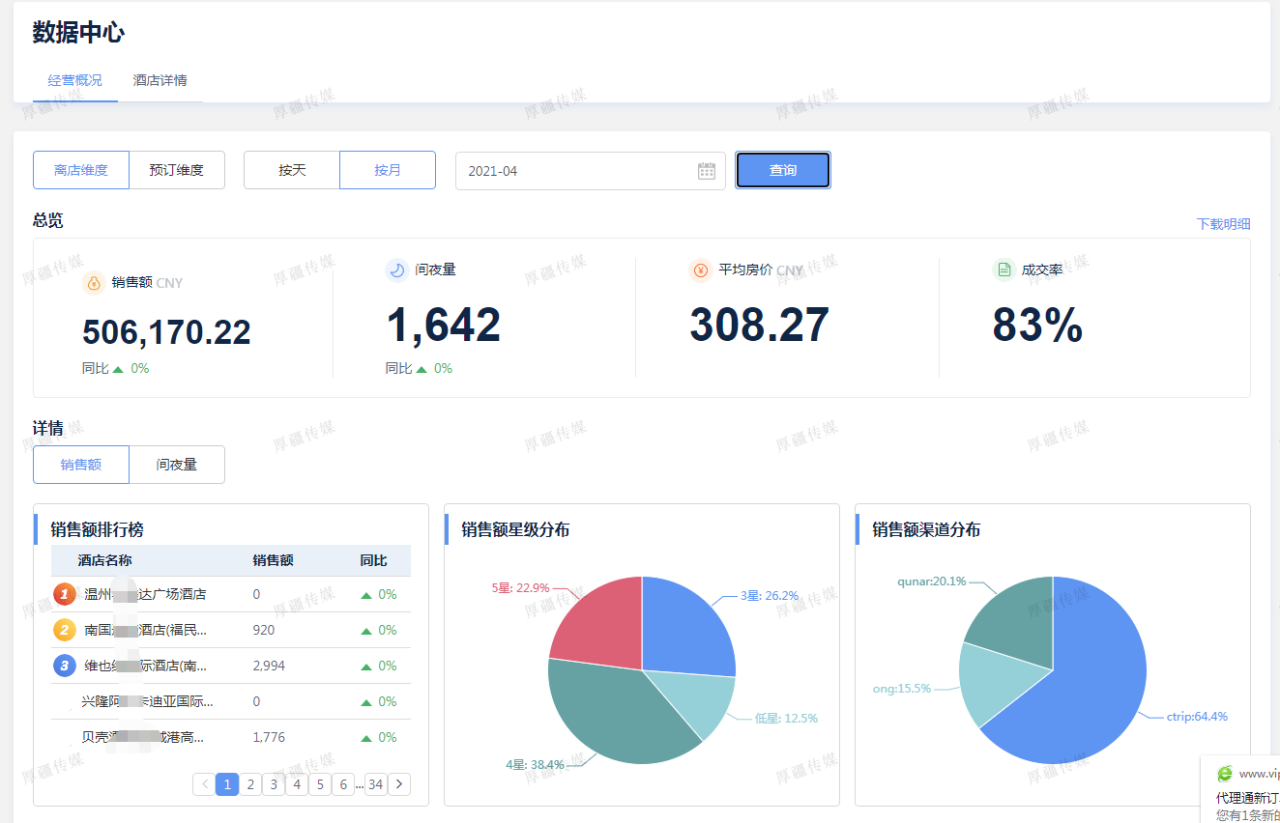Click the 查询 button

pyautogui.click(x=783, y=170)
